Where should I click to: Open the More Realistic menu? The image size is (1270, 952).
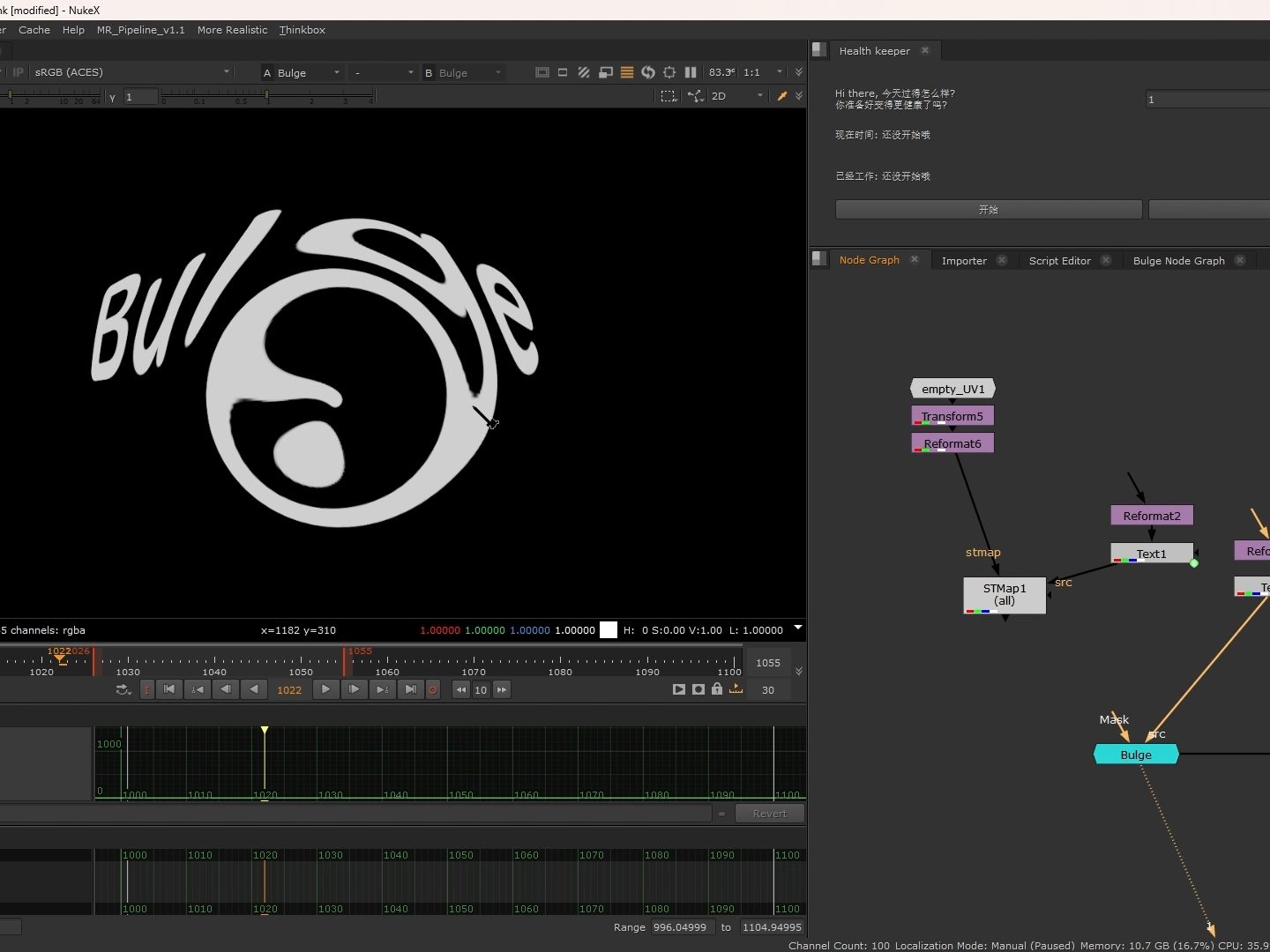232,30
